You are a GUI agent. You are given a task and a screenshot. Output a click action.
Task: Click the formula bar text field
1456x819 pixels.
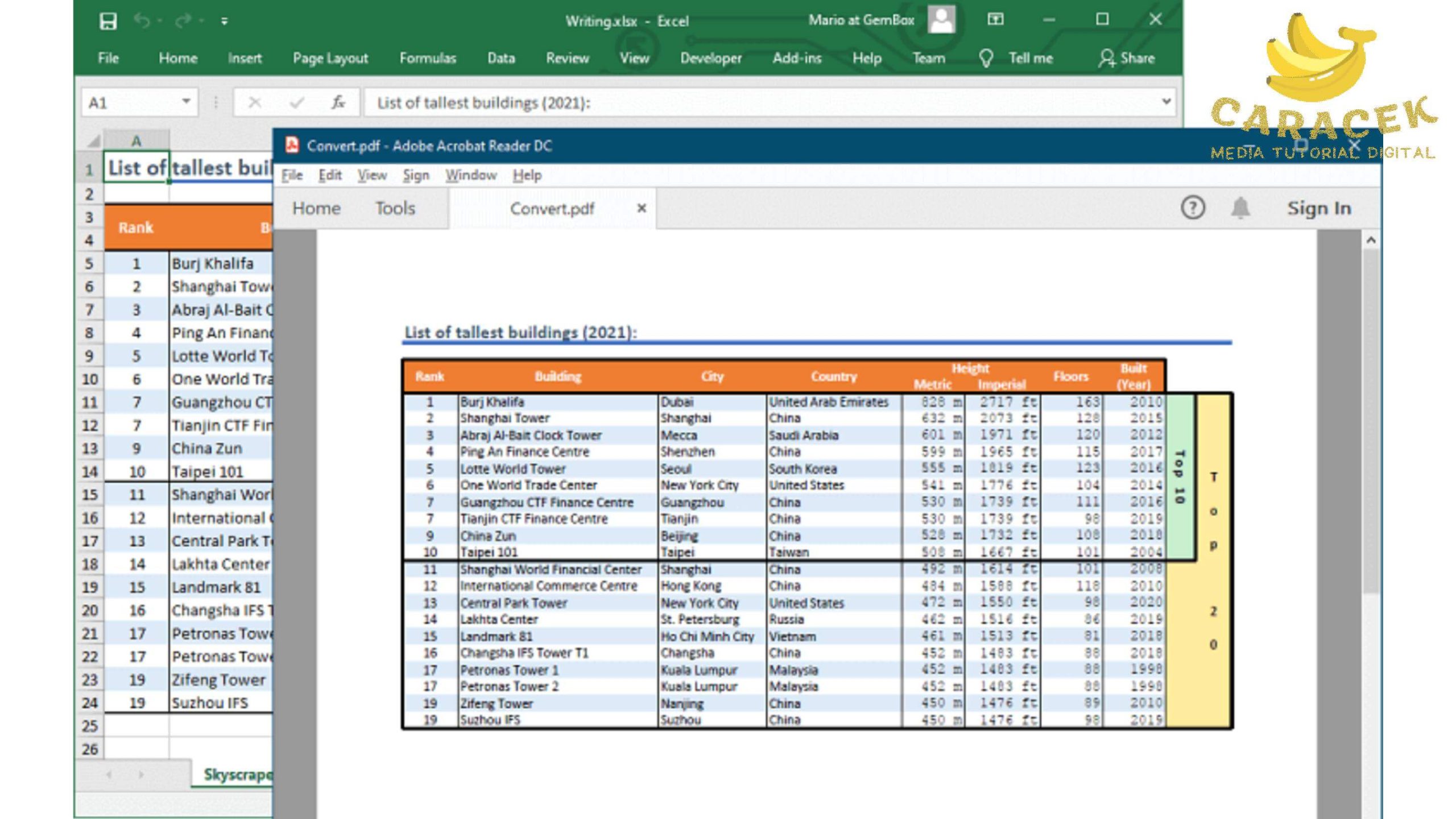762,103
